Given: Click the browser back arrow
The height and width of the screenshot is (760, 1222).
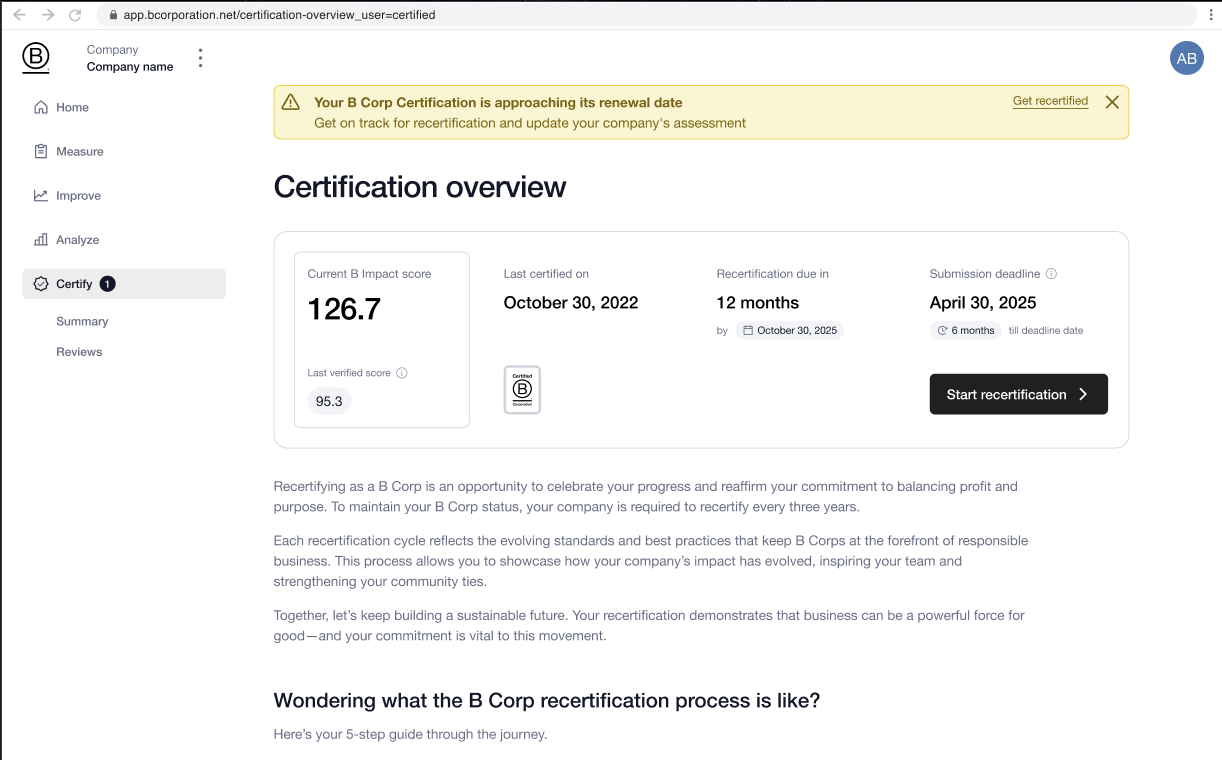Looking at the screenshot, I should [x=19, y=15].
